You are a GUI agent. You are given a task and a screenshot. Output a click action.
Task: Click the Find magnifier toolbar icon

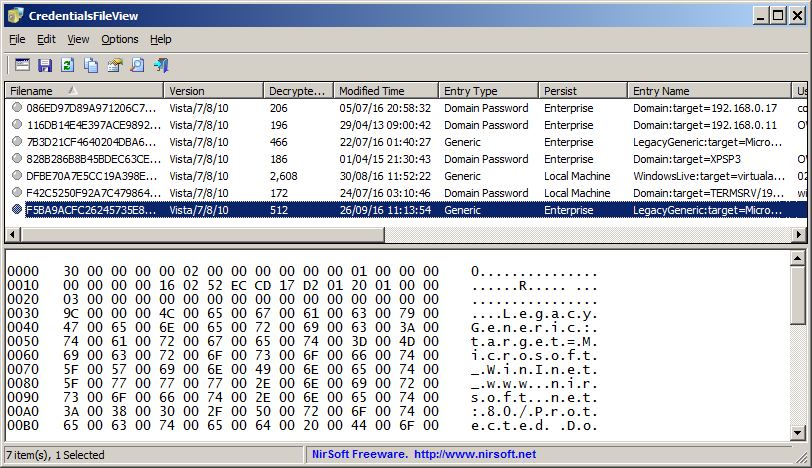click(x=137, y=65)
